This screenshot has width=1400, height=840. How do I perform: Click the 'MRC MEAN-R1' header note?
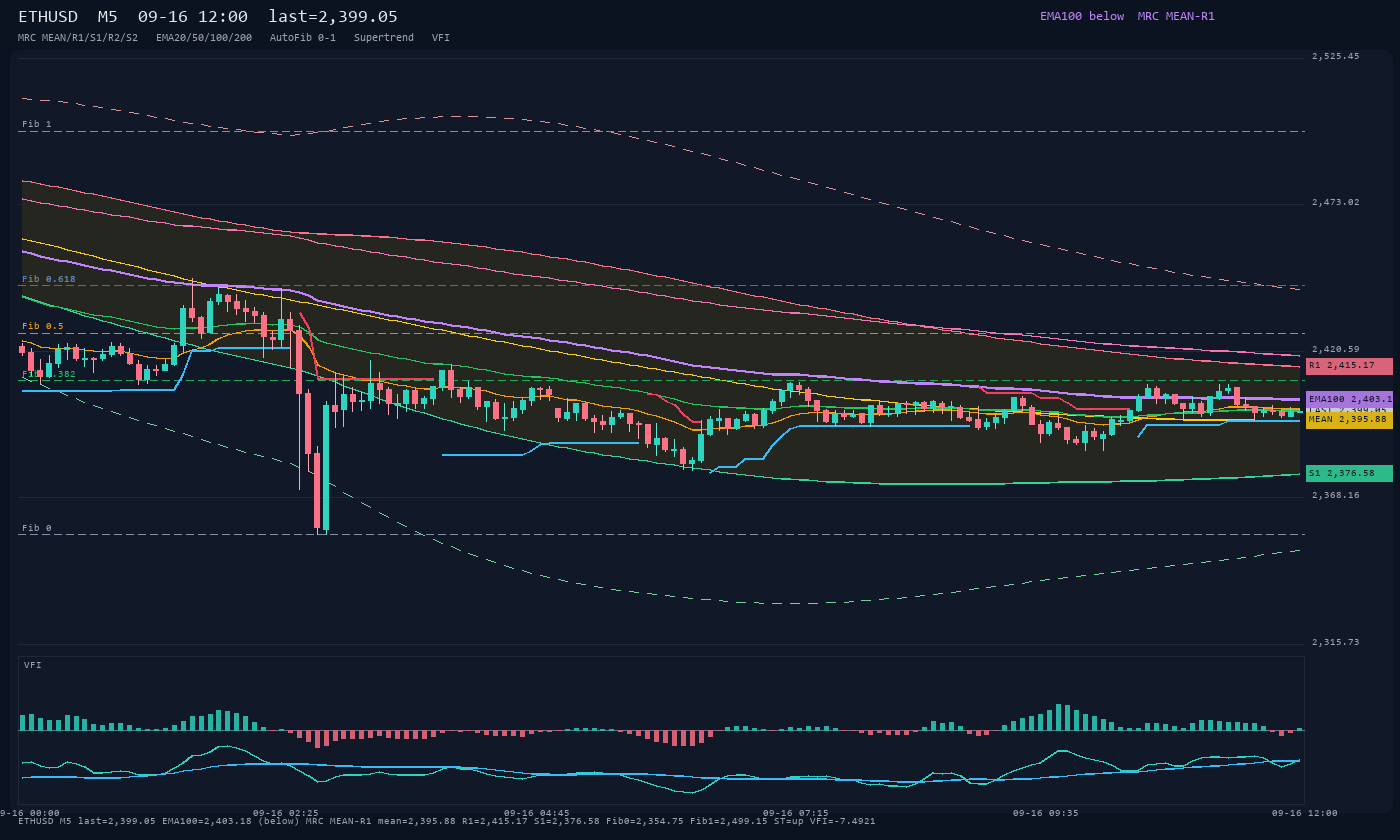(1176, 16)
